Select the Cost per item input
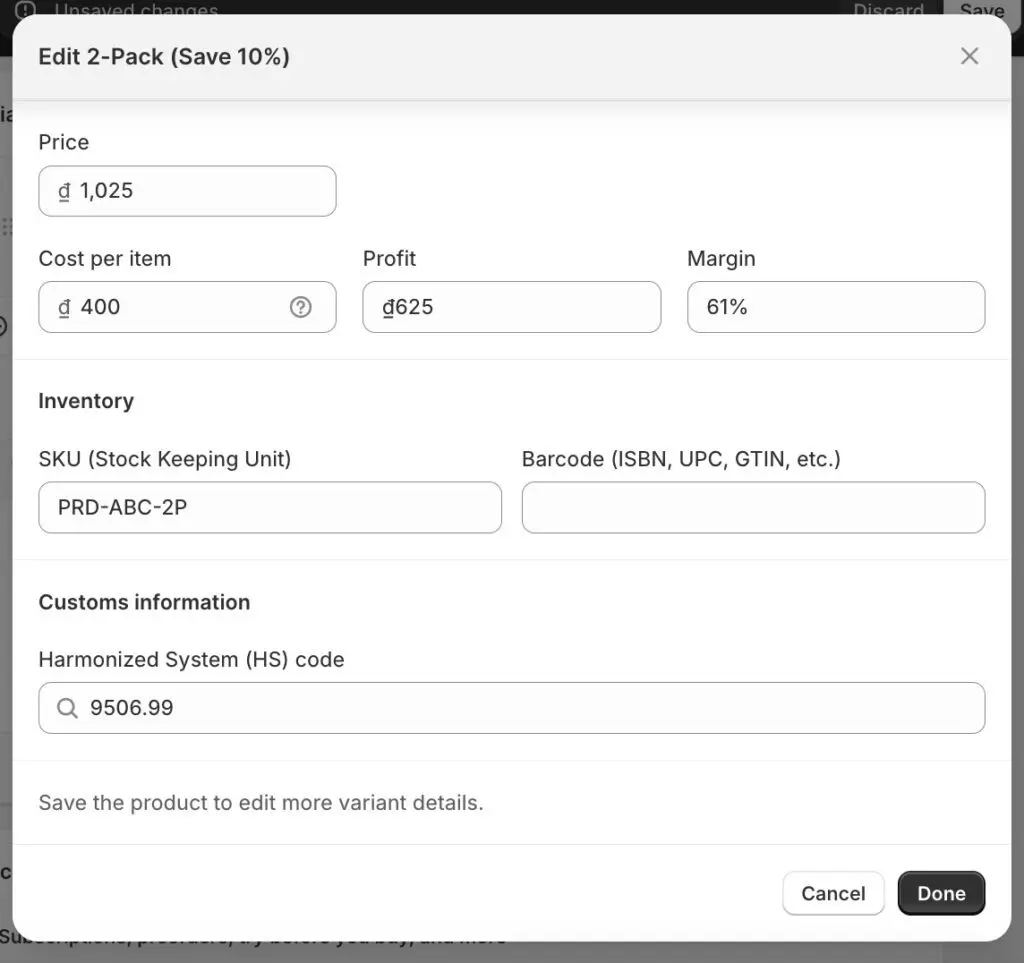The height and width of the screenshot is (963, 1024). point(180,307)
